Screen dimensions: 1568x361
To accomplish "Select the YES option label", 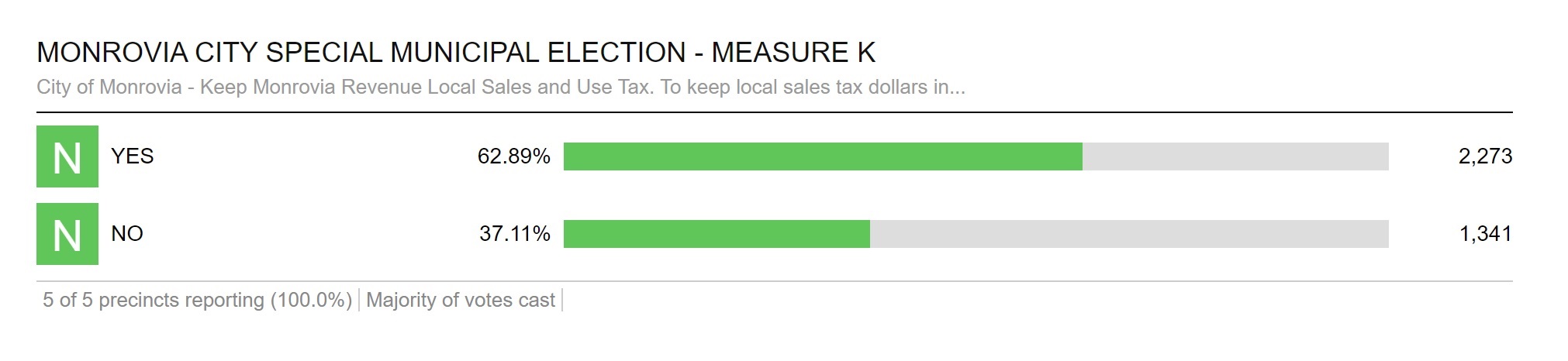I will (x=133, y=156).
